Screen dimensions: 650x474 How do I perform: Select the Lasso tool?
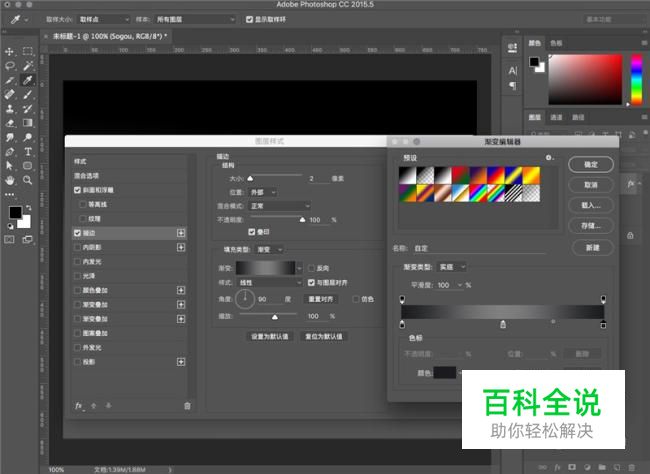tap(9, 66)
